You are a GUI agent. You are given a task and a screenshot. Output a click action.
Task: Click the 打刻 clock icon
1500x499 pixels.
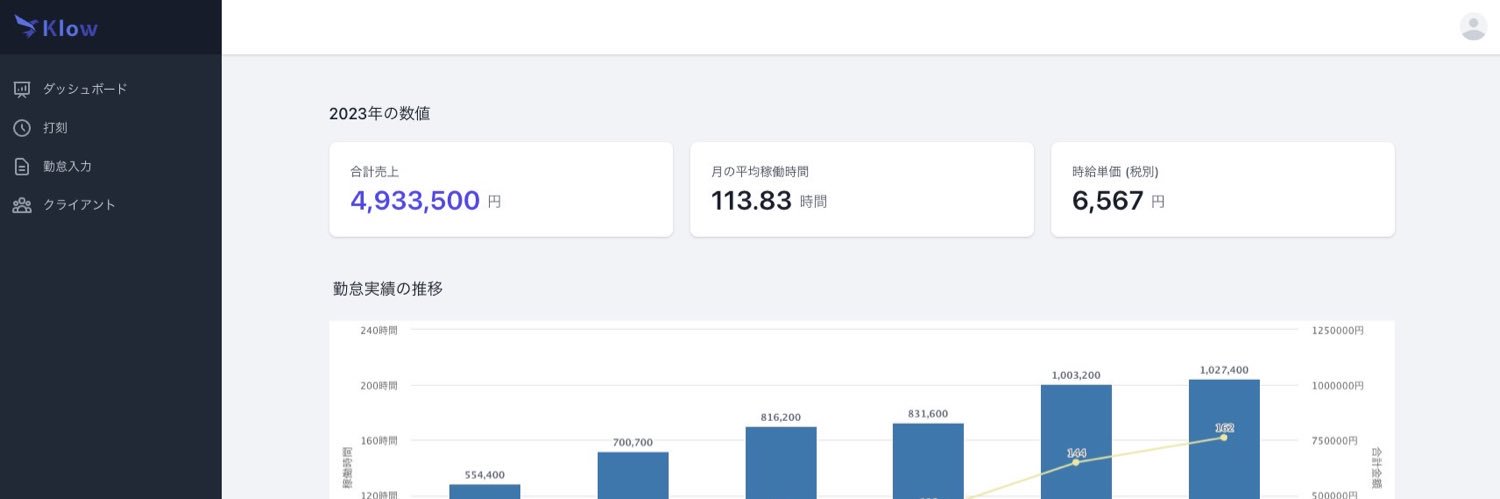pos(22,128)
